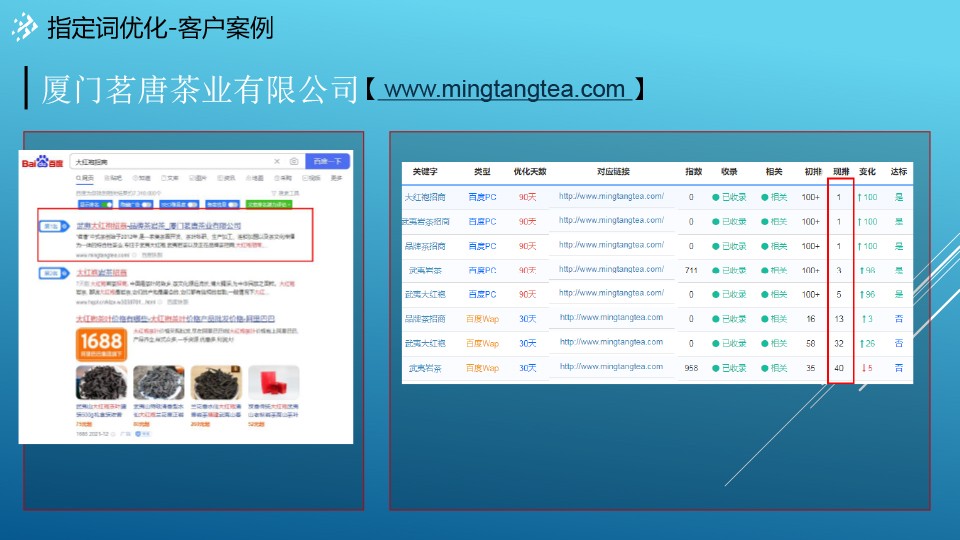Viewport: 960px width, 540px height.
Task: Click change value ↑3 in the table
Action: [867, 319]
